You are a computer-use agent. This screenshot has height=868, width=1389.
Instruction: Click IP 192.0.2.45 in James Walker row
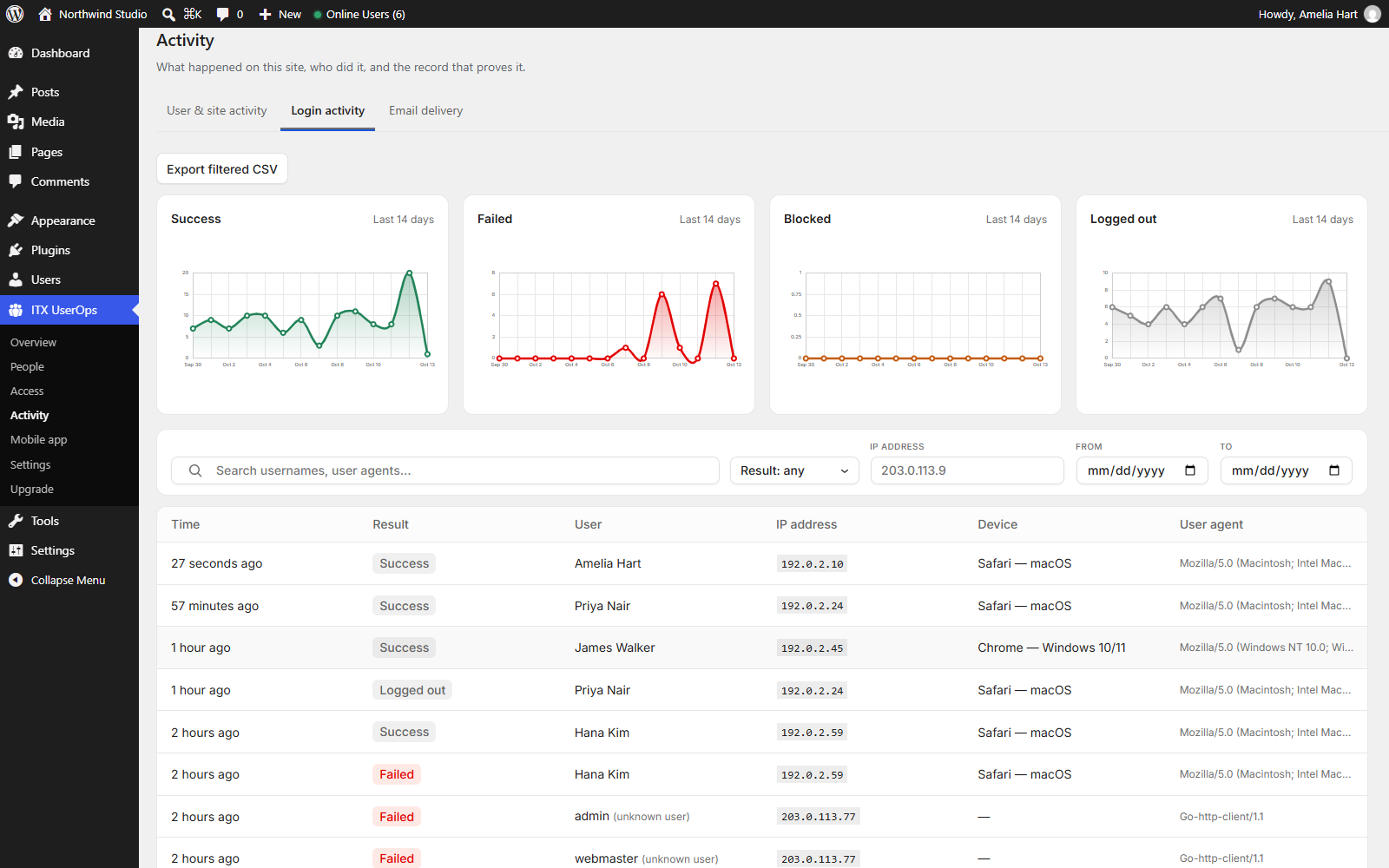[813, 648]
